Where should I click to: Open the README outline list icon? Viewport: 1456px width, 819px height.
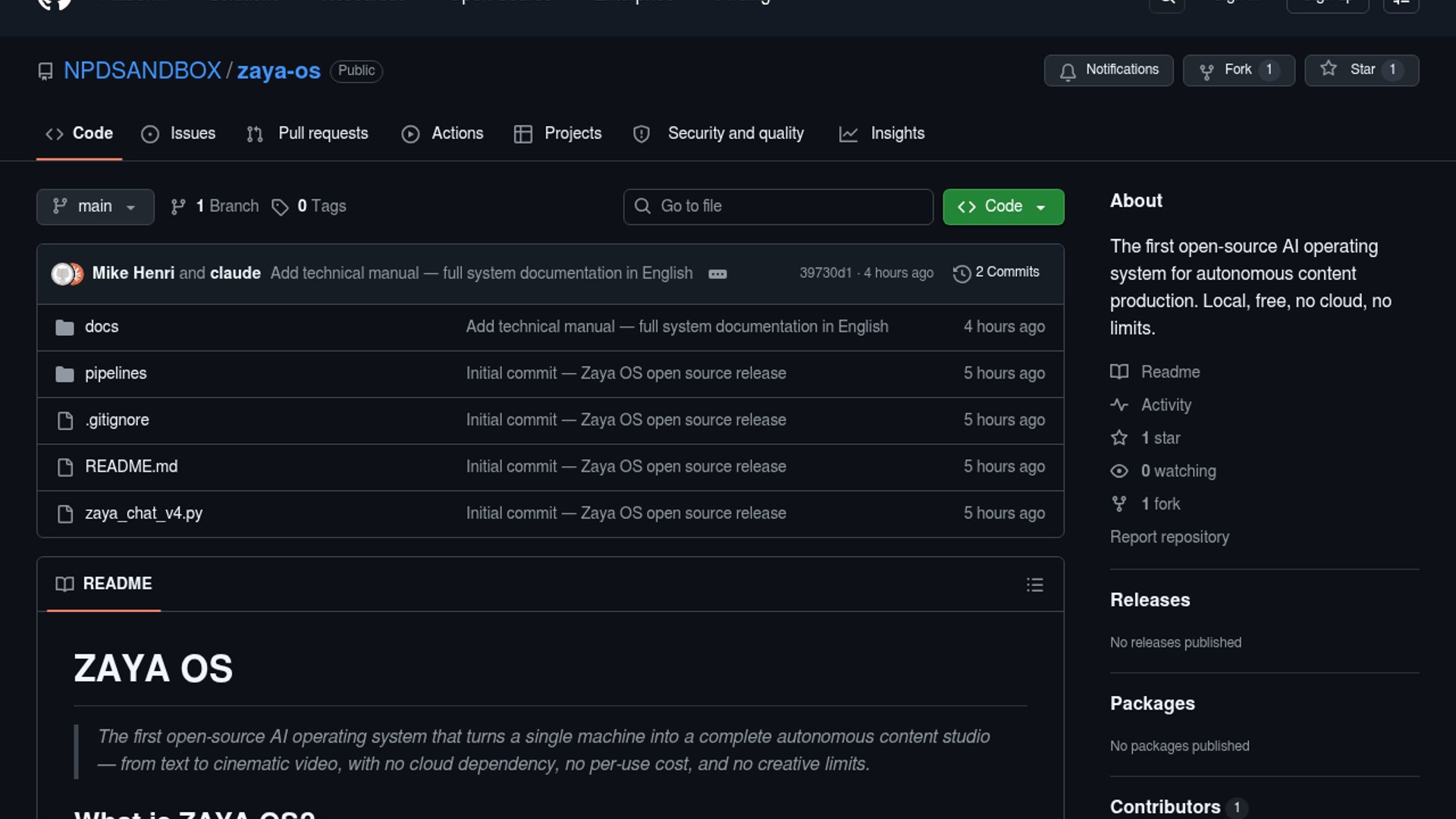(1034, 585)
